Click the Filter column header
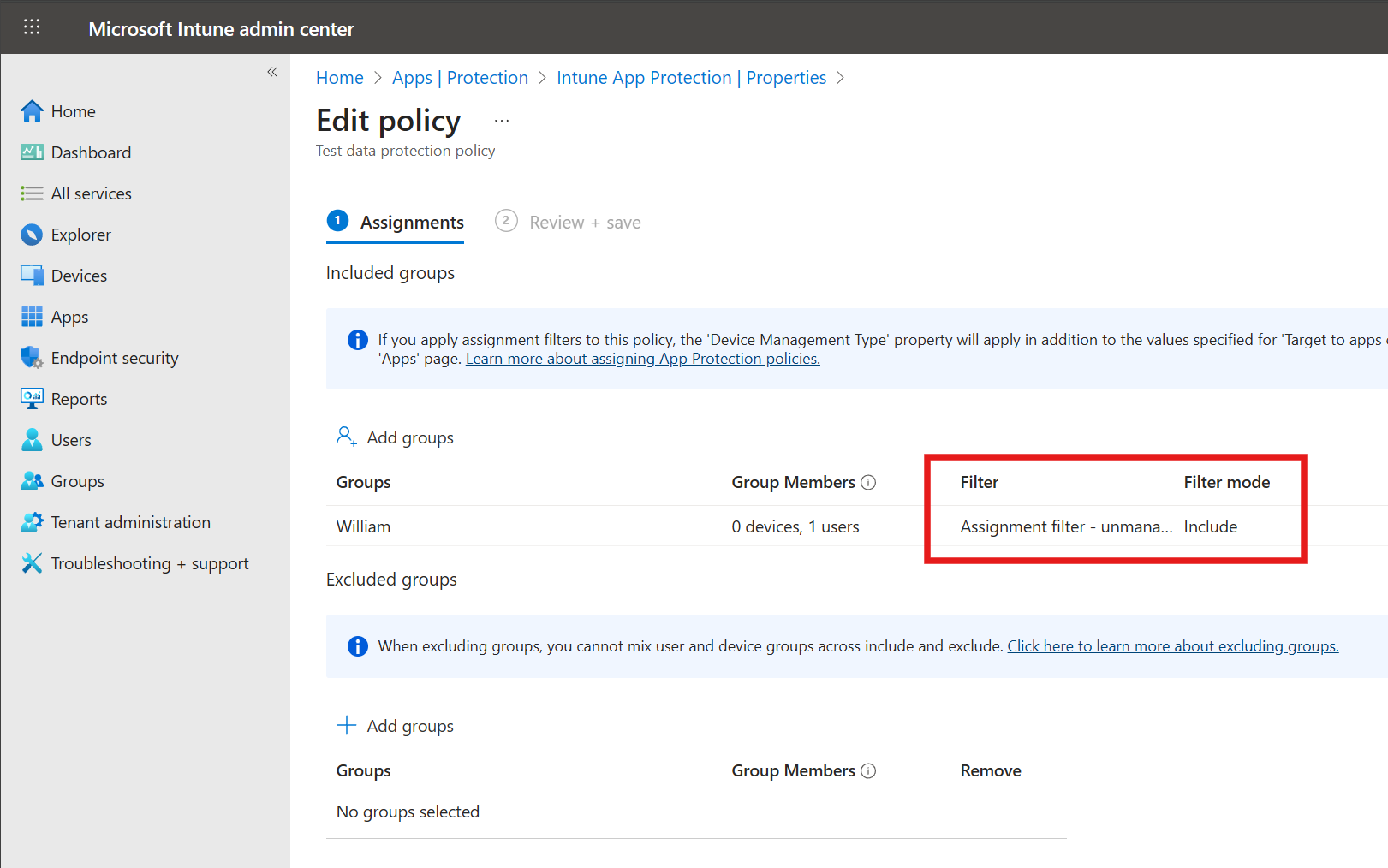The image size is (1388, 868). 979,482
